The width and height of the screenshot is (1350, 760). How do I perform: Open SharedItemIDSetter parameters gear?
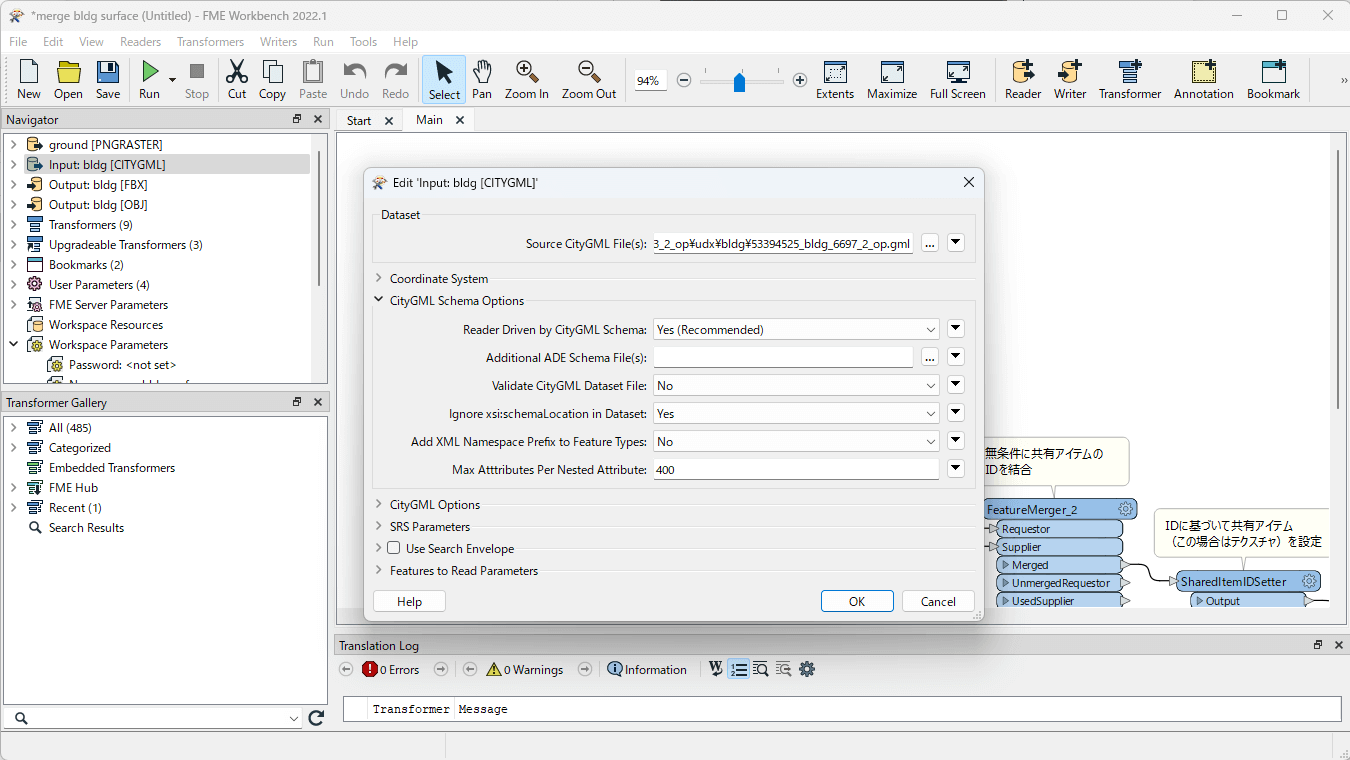(x=1308, y=581)
